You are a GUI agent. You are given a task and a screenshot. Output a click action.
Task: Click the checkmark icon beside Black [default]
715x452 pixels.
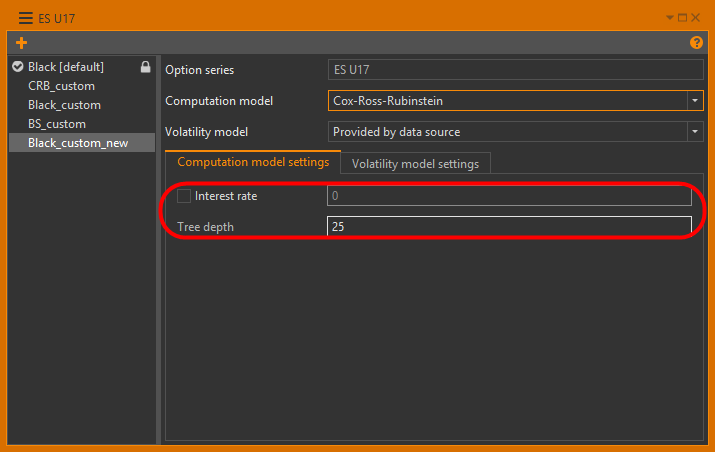pyautogui.click(x=17, y=67)
